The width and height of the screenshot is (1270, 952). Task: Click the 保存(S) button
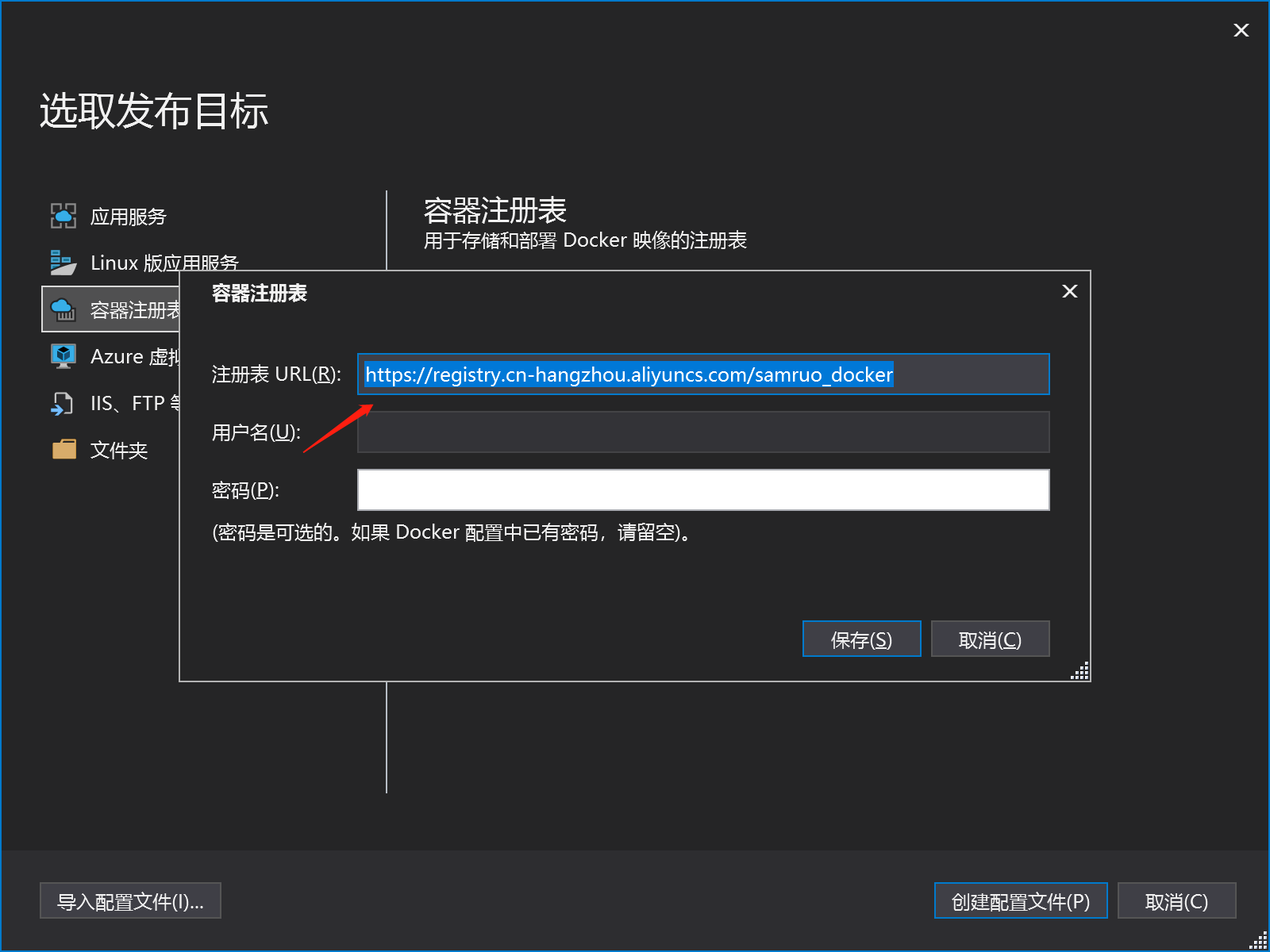pos(861,639)
